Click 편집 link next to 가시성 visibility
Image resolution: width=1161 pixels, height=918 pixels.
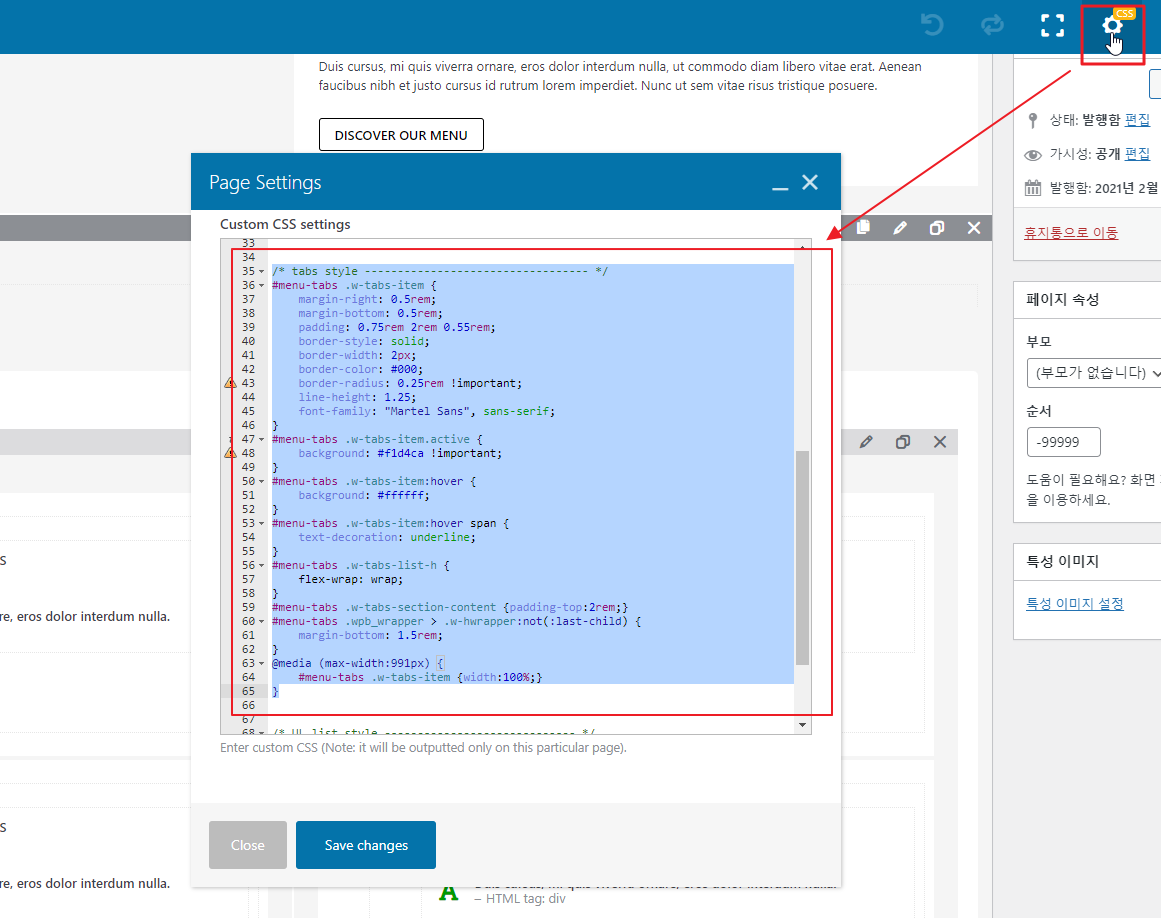[1137, 154]
